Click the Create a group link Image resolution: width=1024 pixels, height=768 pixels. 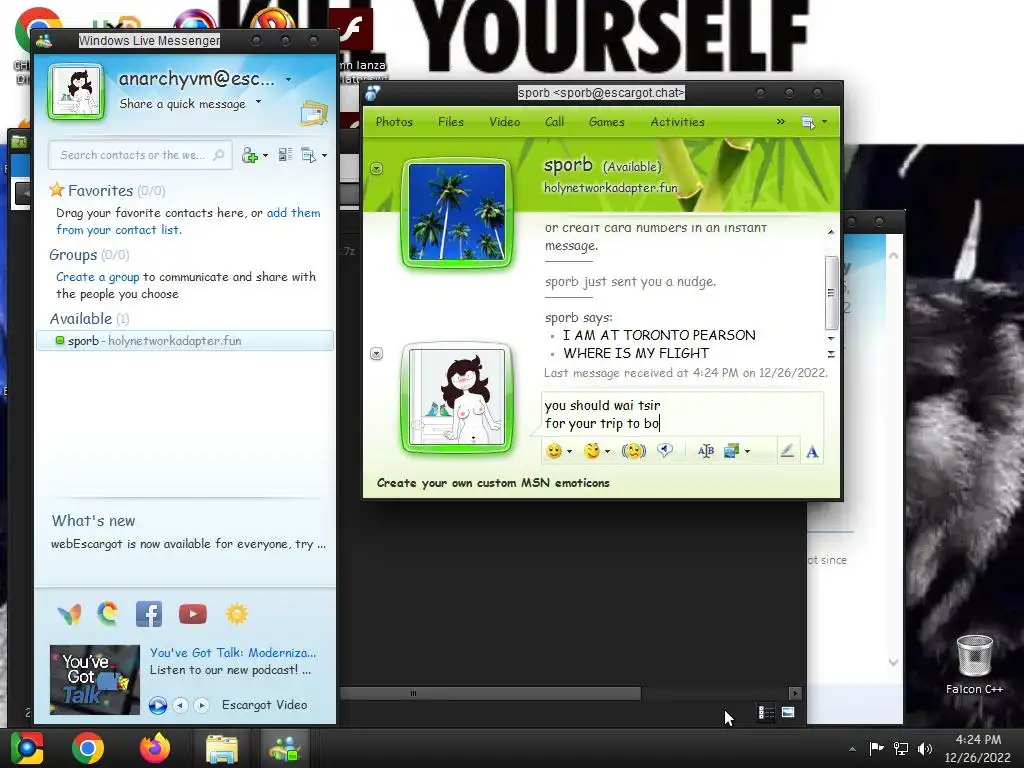click(97, 277)
